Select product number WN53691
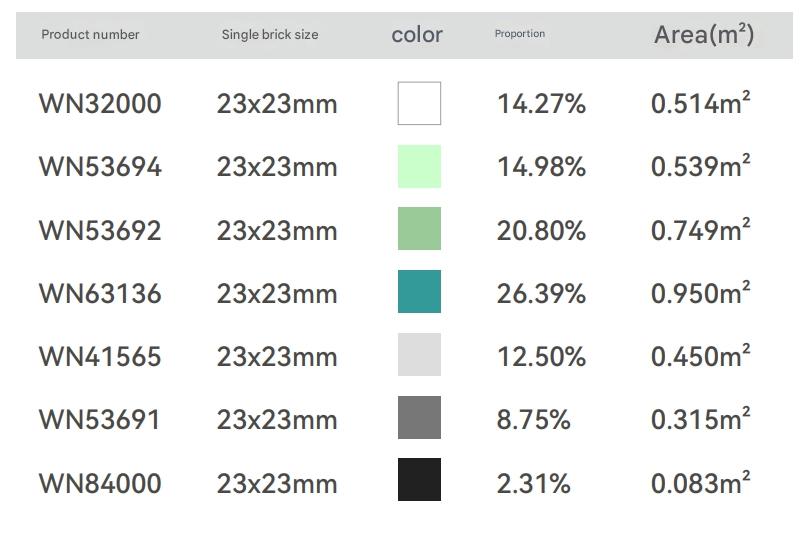Viewport: 812px width, 536px height. click(99, 419)
